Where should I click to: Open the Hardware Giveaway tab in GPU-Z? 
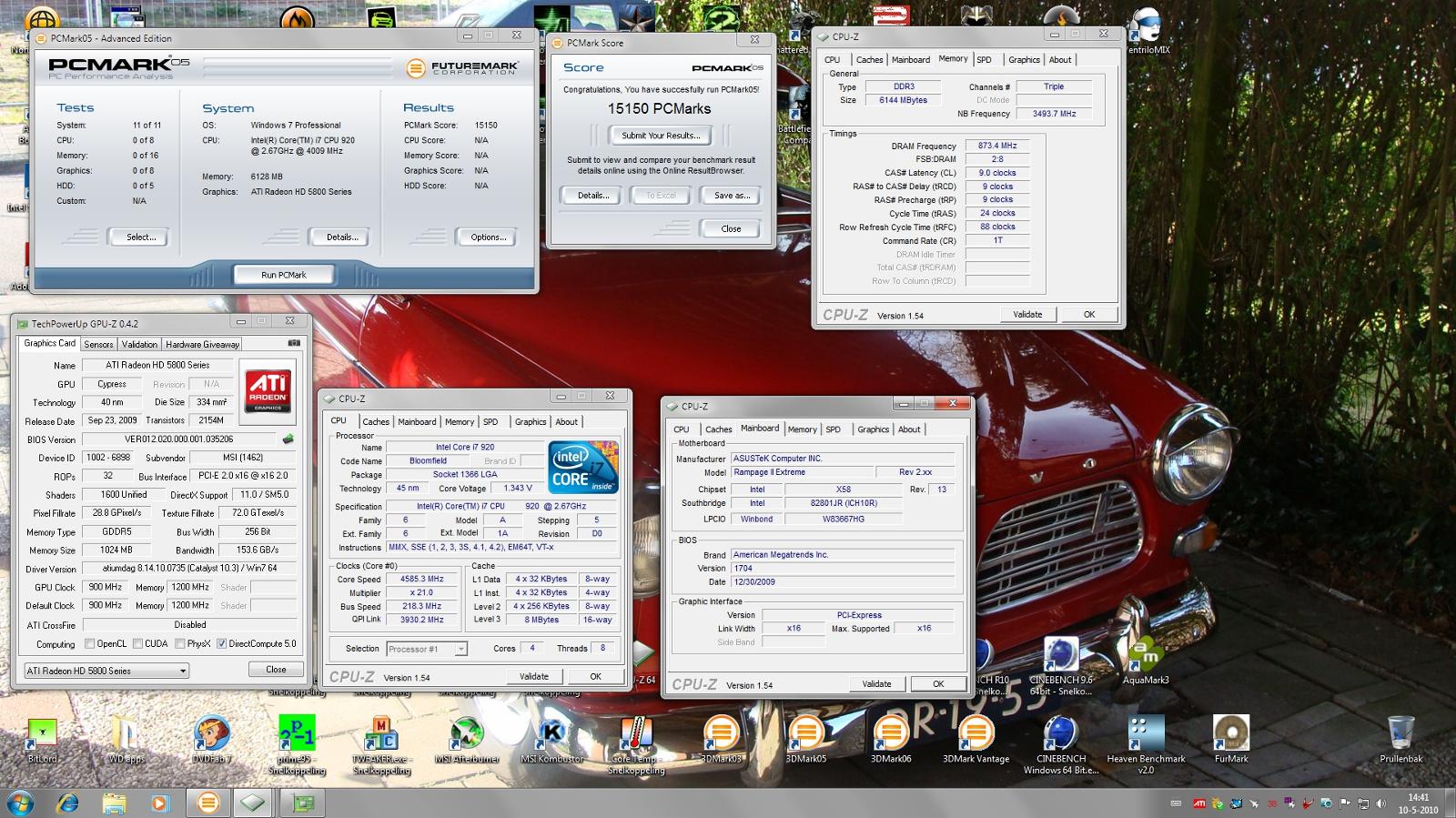tap(202, 344)
